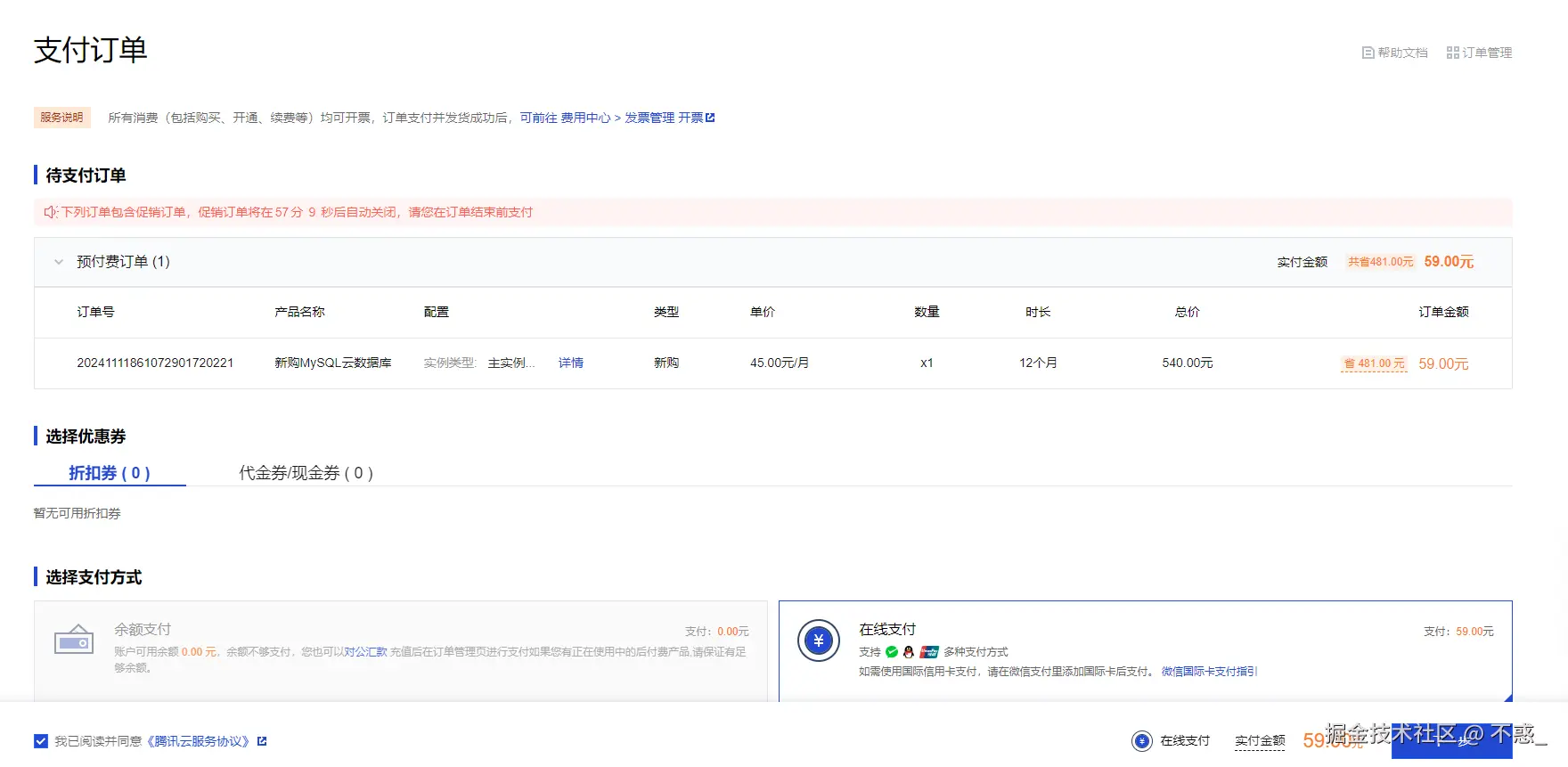Click the speaker icon in promotion notice
The image size is (1568, 767).
tap(51, 212)
